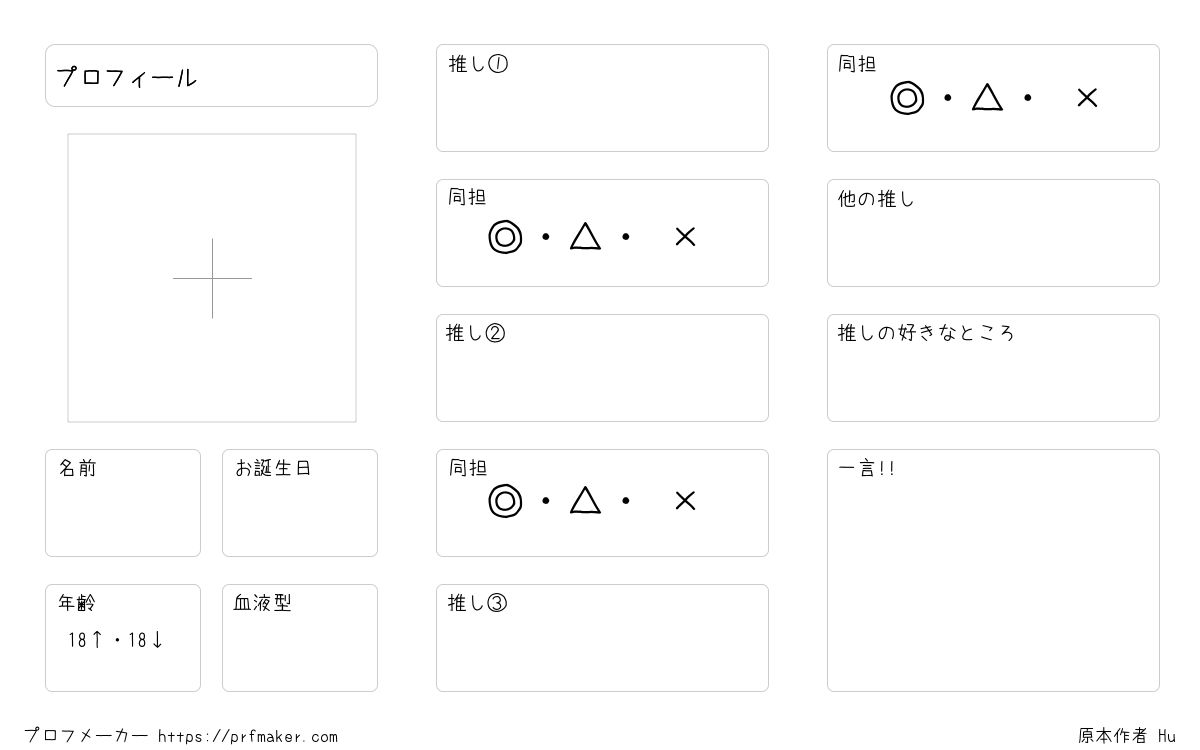The width and height of the screenshot is (1200, 750).
Task: Choose the 18↑ age option
Action: [85, 640]
